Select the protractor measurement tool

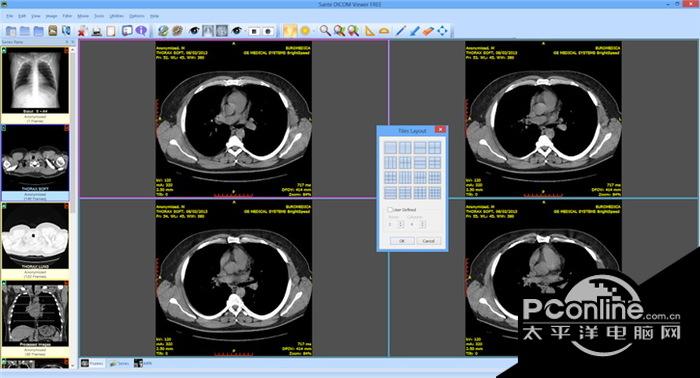click(x=384, y=31)
